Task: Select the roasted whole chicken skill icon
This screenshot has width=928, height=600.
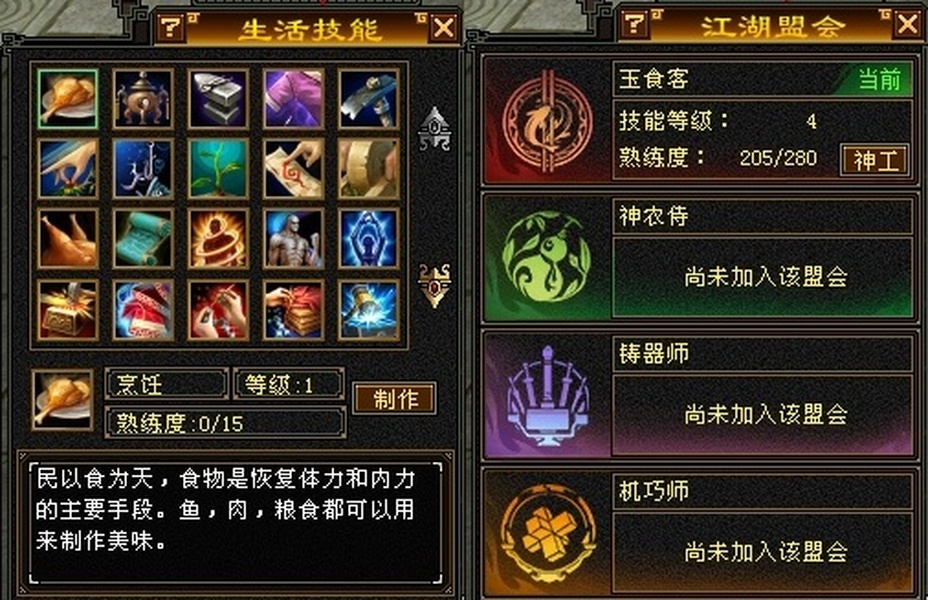Action: coord(67,239)
